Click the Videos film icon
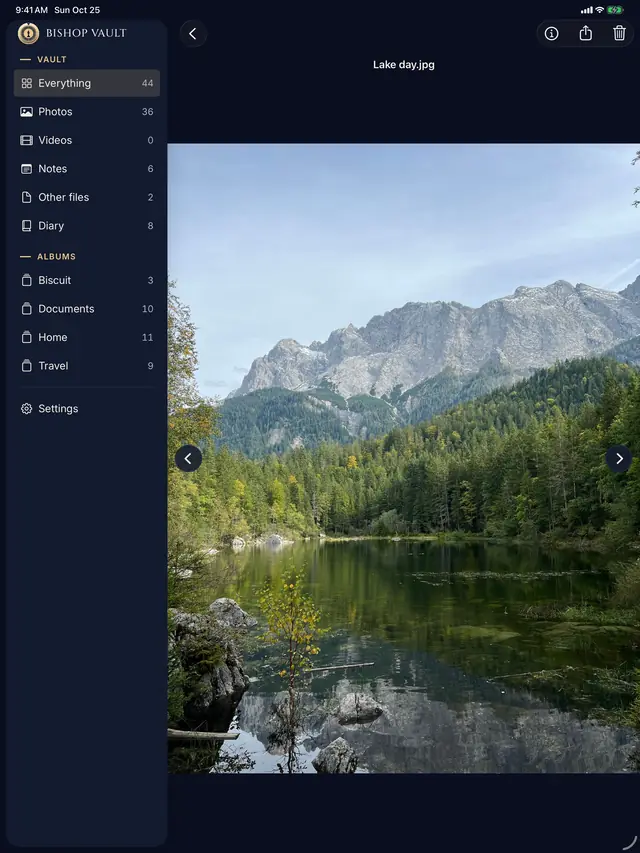640x853 pixels. click(x=26, y=140)
